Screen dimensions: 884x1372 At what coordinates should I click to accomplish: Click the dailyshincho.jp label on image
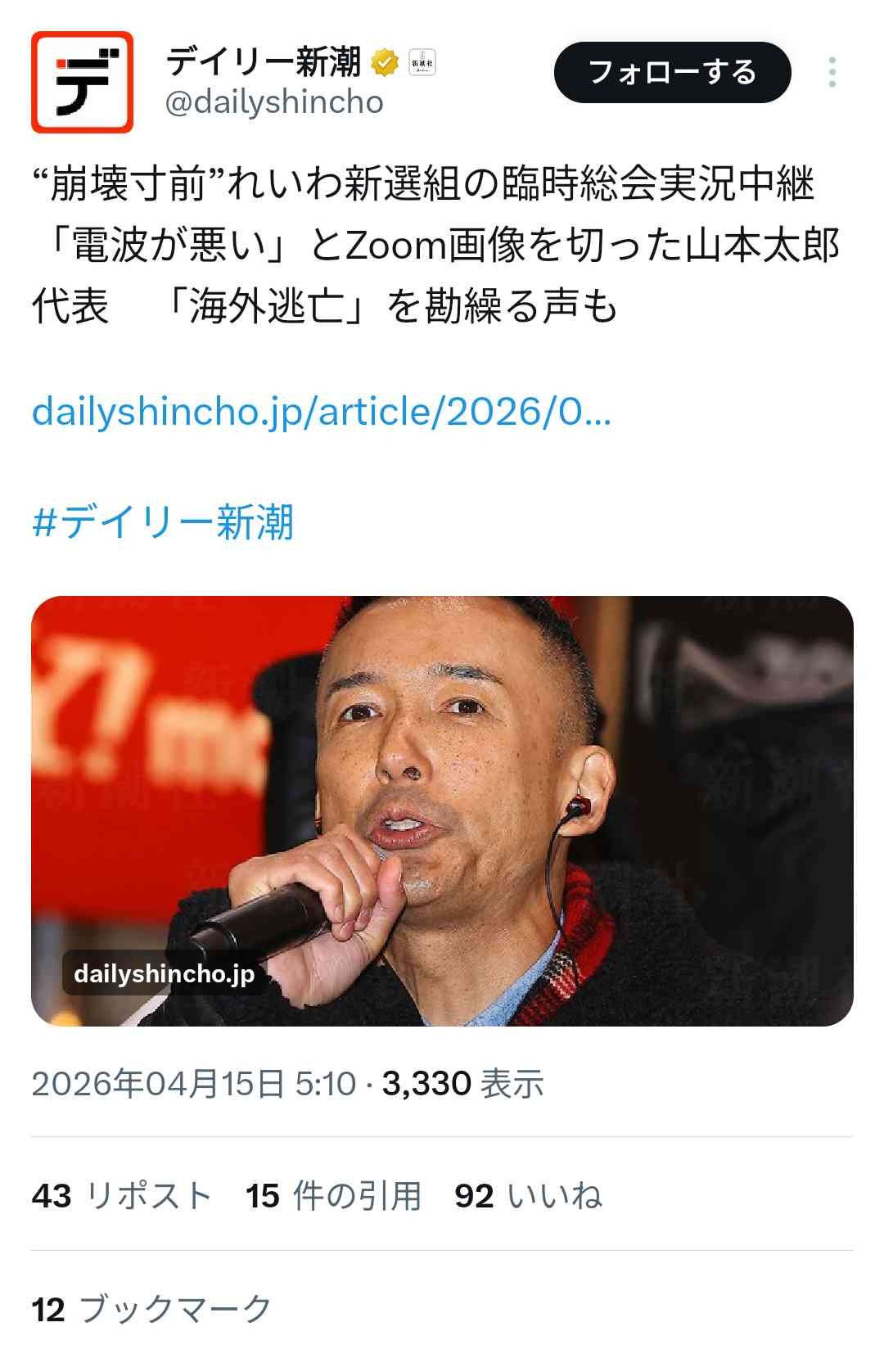(x=164, y=974)
